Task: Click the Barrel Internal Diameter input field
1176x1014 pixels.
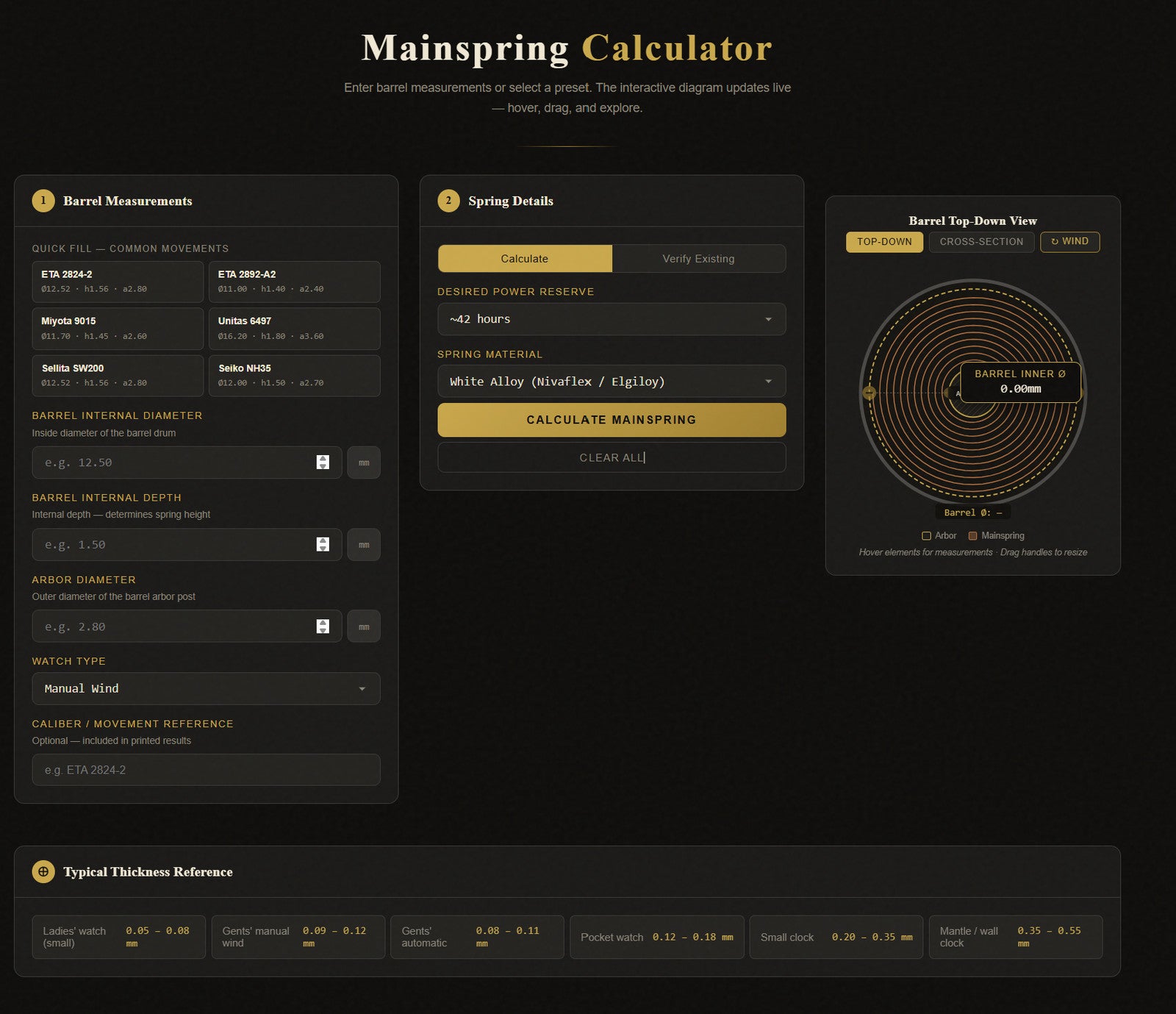Action: coord(187,463)
